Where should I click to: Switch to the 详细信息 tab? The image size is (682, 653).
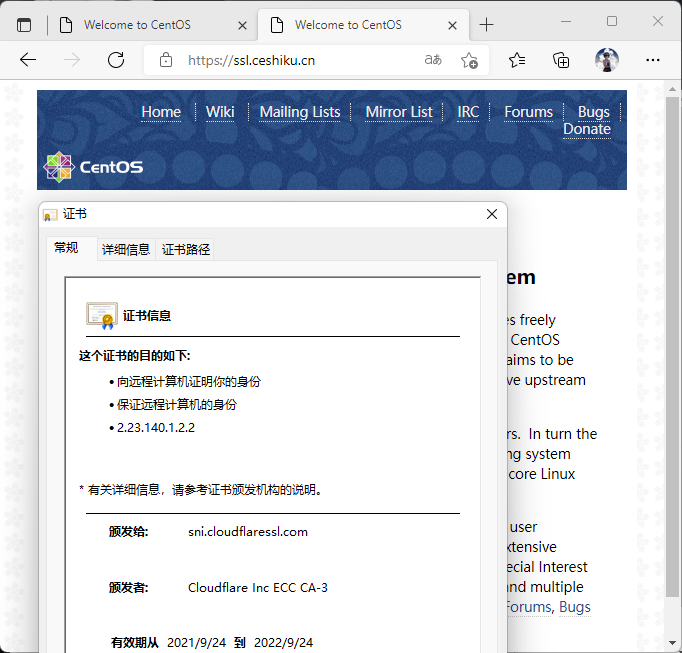(x=126, y=249)
